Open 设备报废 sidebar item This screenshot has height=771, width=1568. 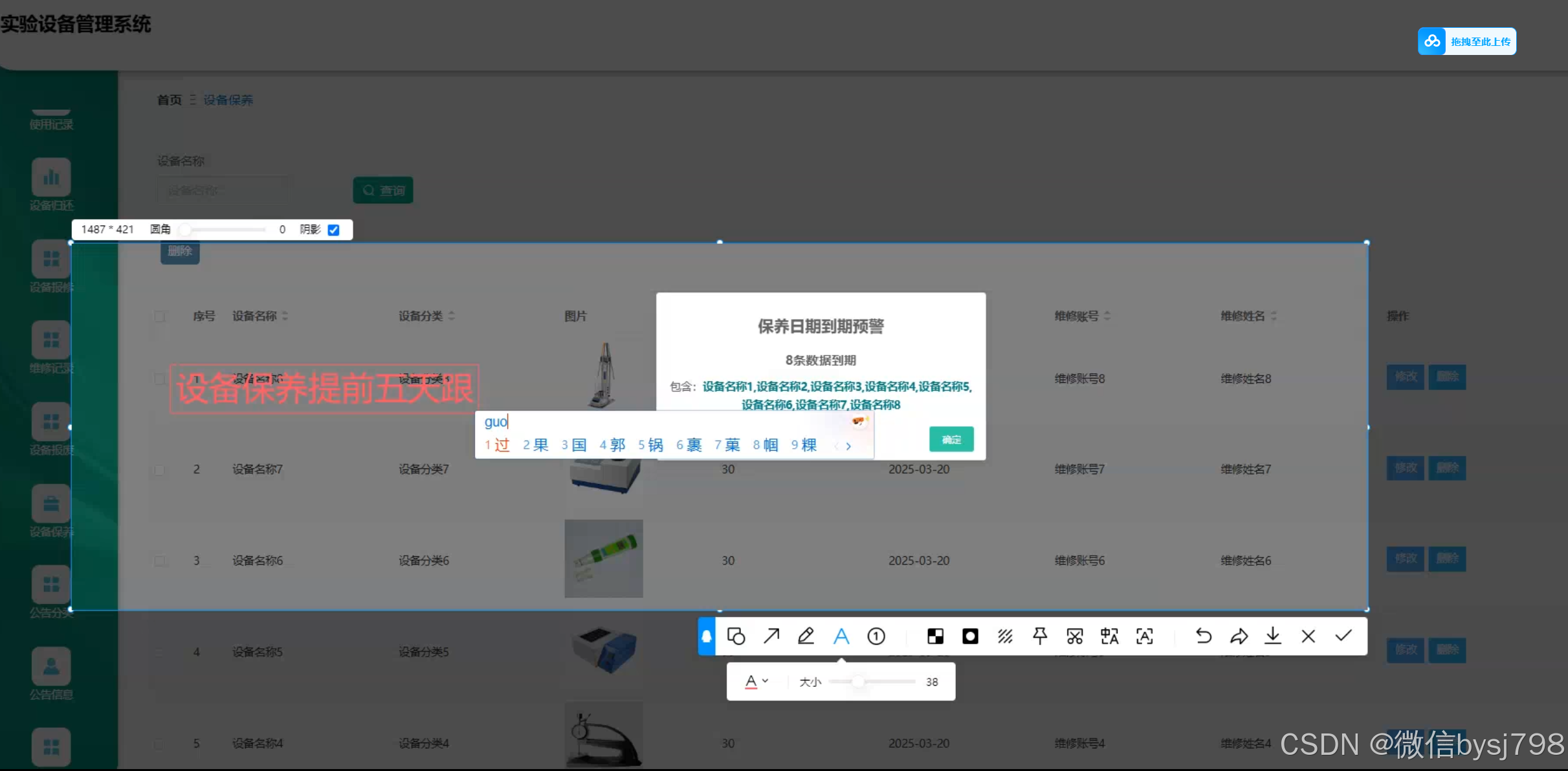click(x=51, y=430)
